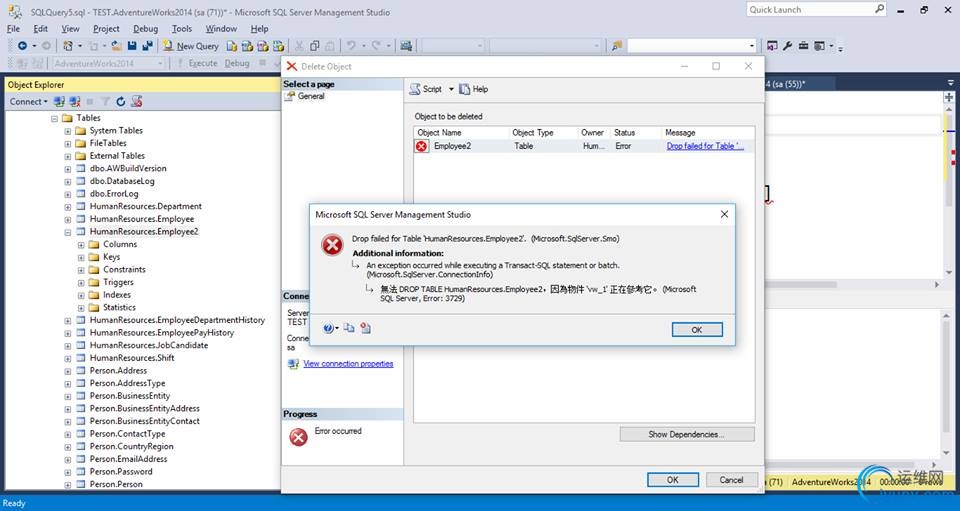Click the Quick Launch search field
The height and width of the screenshot is (511, 960).
click(817, 9)
